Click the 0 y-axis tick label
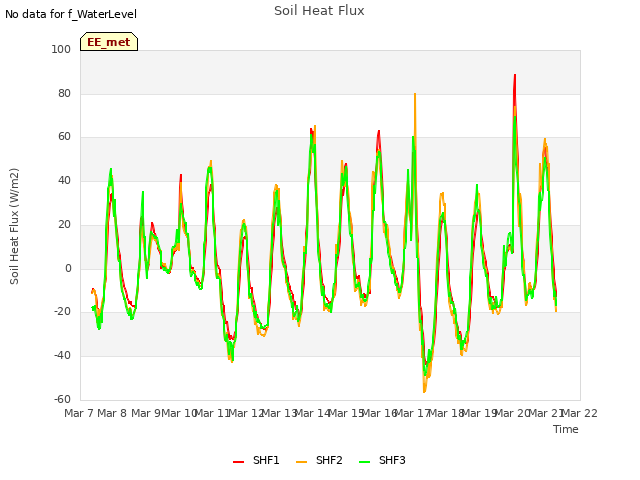The image size is (640, 480). [68, 269]
